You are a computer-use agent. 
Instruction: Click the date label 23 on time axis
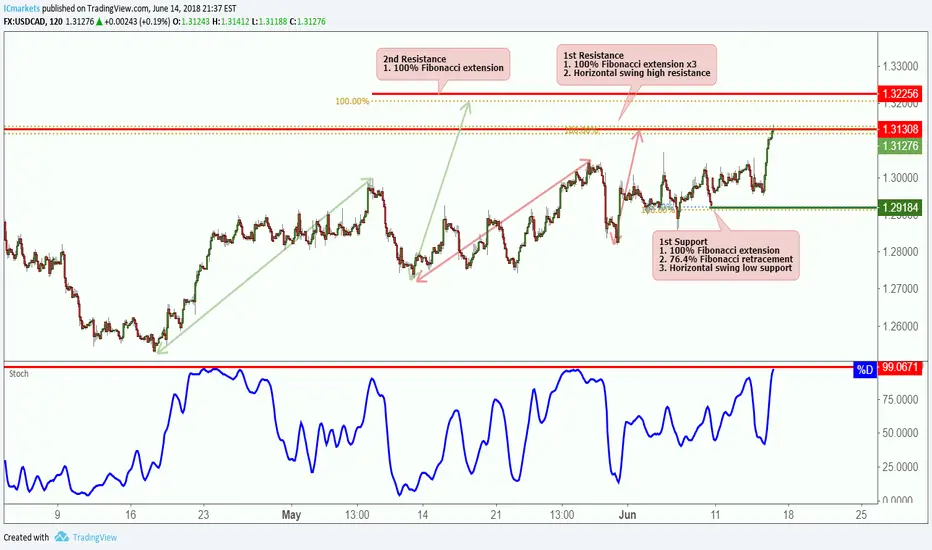click(203, 515)
